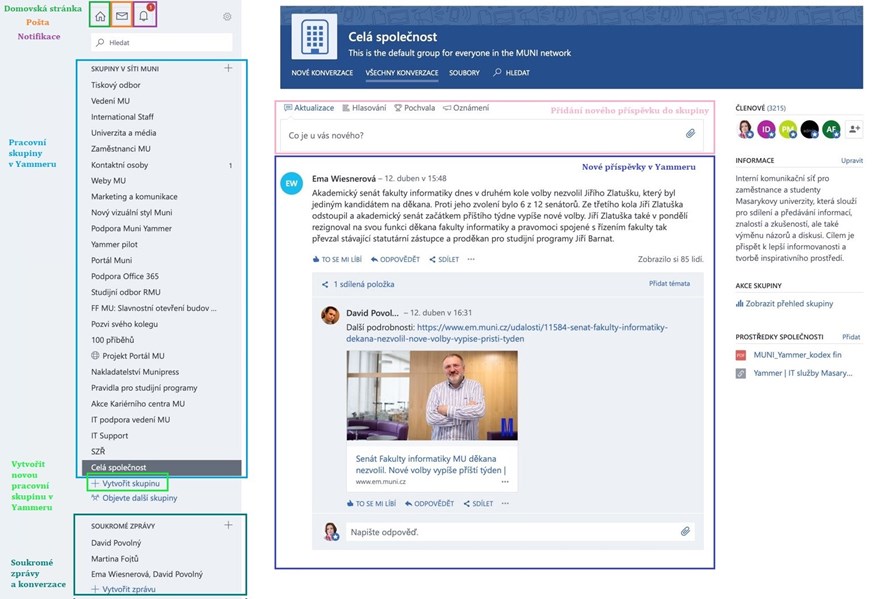Switch to the Nové konverzace tab

[322, 73]
